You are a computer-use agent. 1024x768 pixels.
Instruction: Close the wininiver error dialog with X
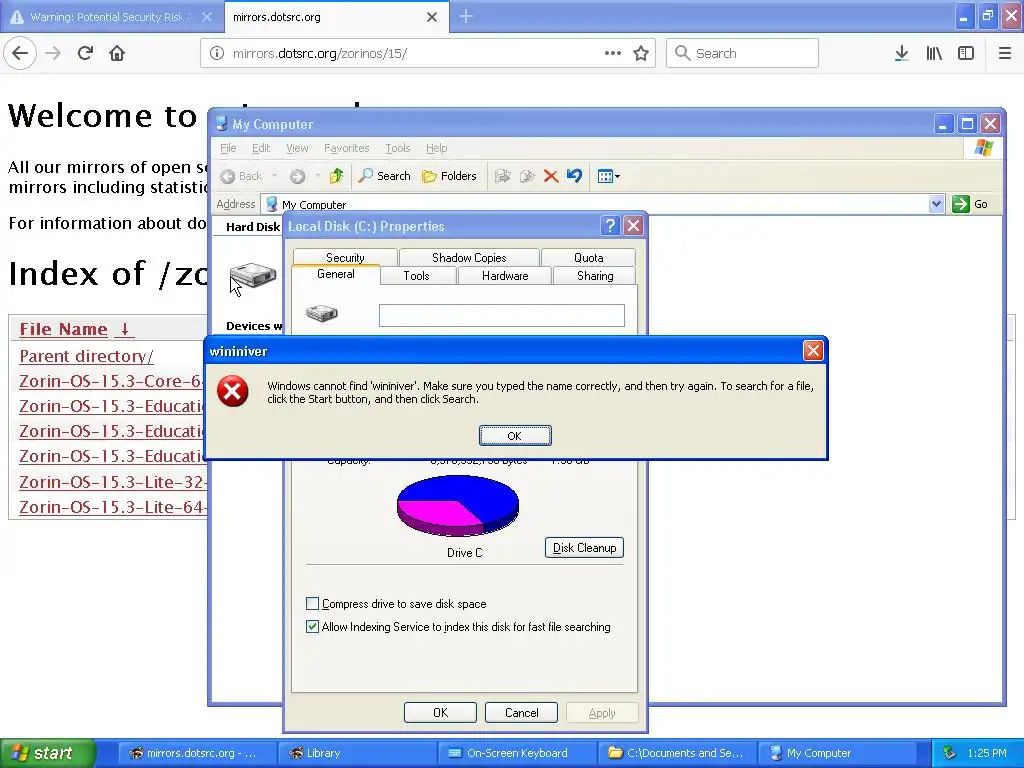click(812, 351)
